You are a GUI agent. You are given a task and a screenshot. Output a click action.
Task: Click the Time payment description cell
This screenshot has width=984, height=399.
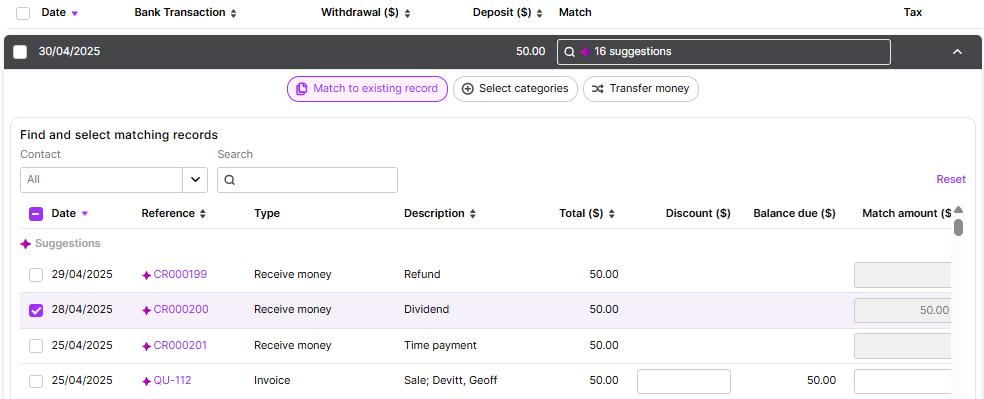click(x=441, y=345)
